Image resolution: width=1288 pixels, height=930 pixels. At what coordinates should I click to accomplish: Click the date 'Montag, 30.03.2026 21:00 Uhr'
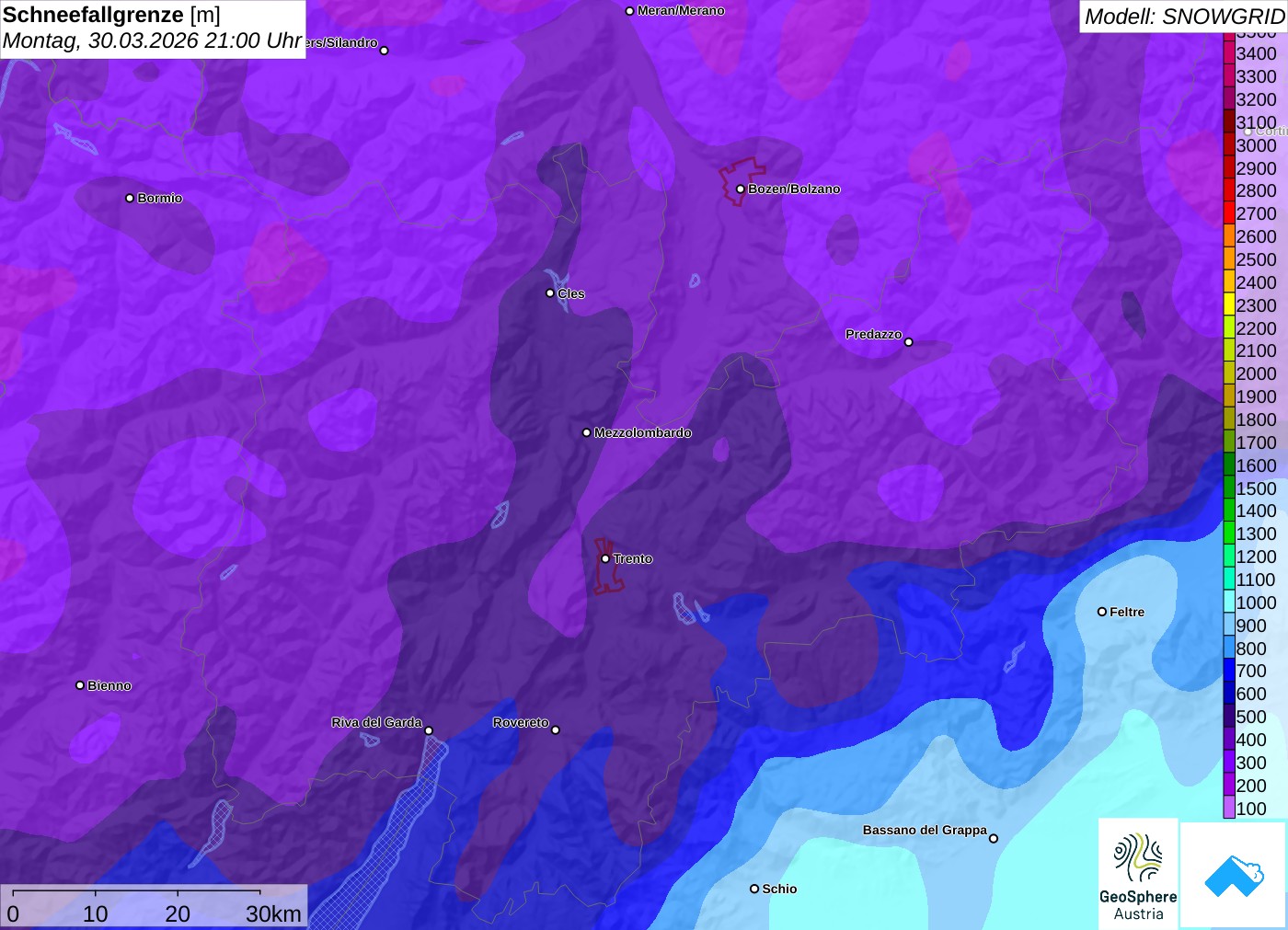(152, 41)
